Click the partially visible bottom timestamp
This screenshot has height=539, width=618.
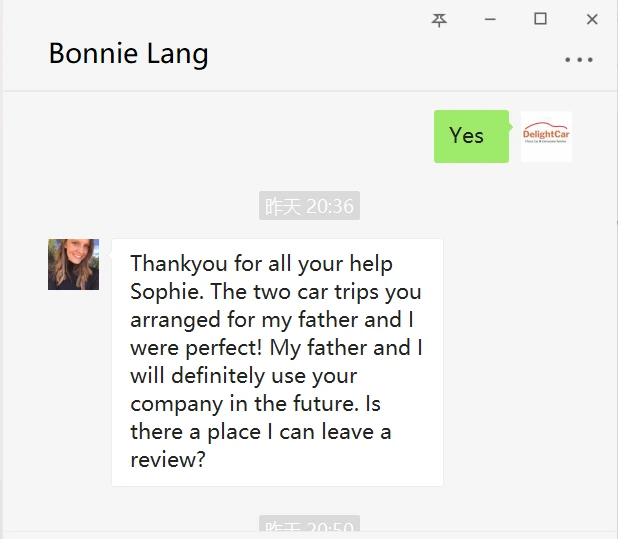pos(309,529)
